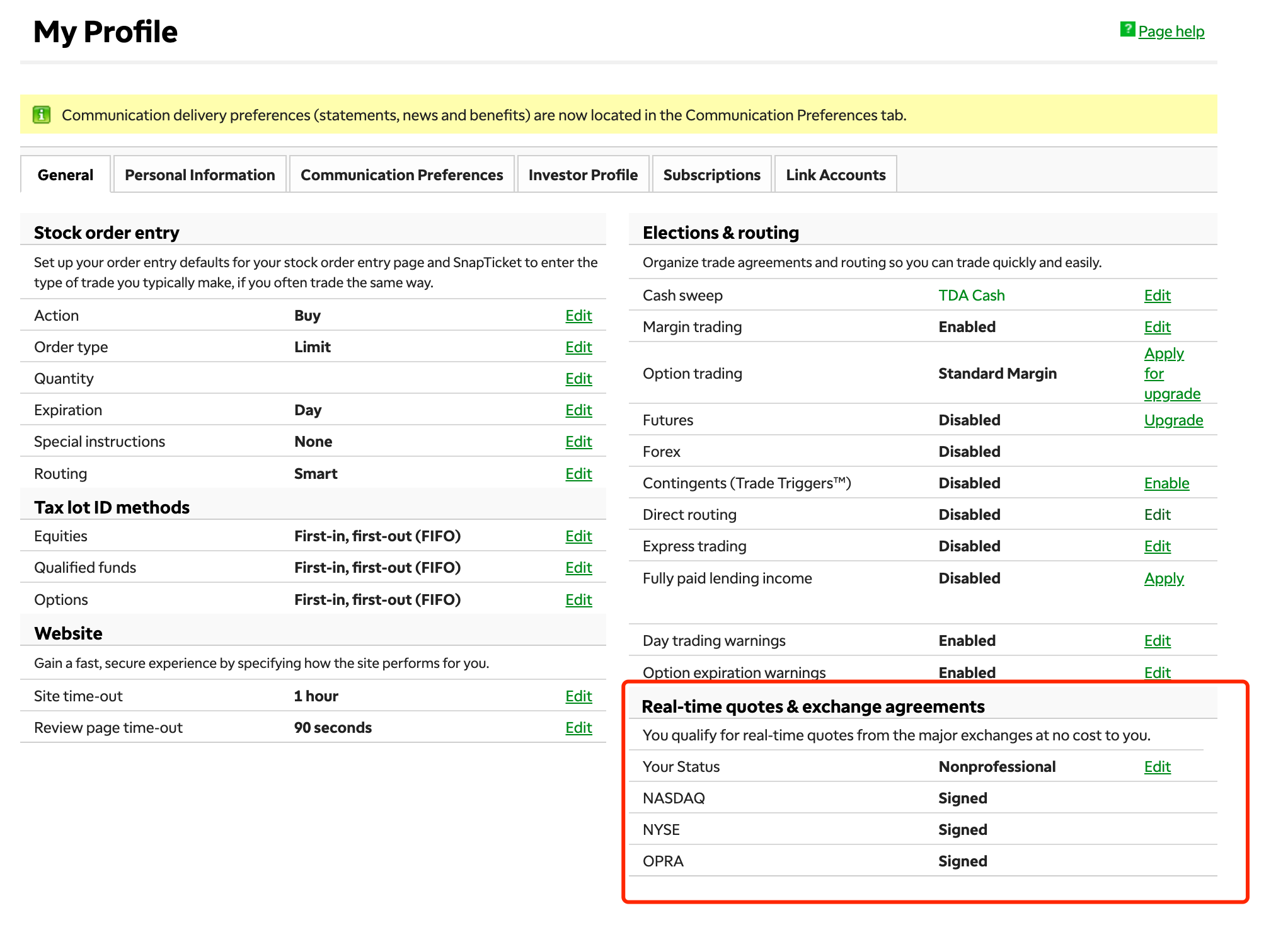This screenshot has height=925, width=1288.
Task: Click the Futures Disabled value
Action: click(969, 420)
